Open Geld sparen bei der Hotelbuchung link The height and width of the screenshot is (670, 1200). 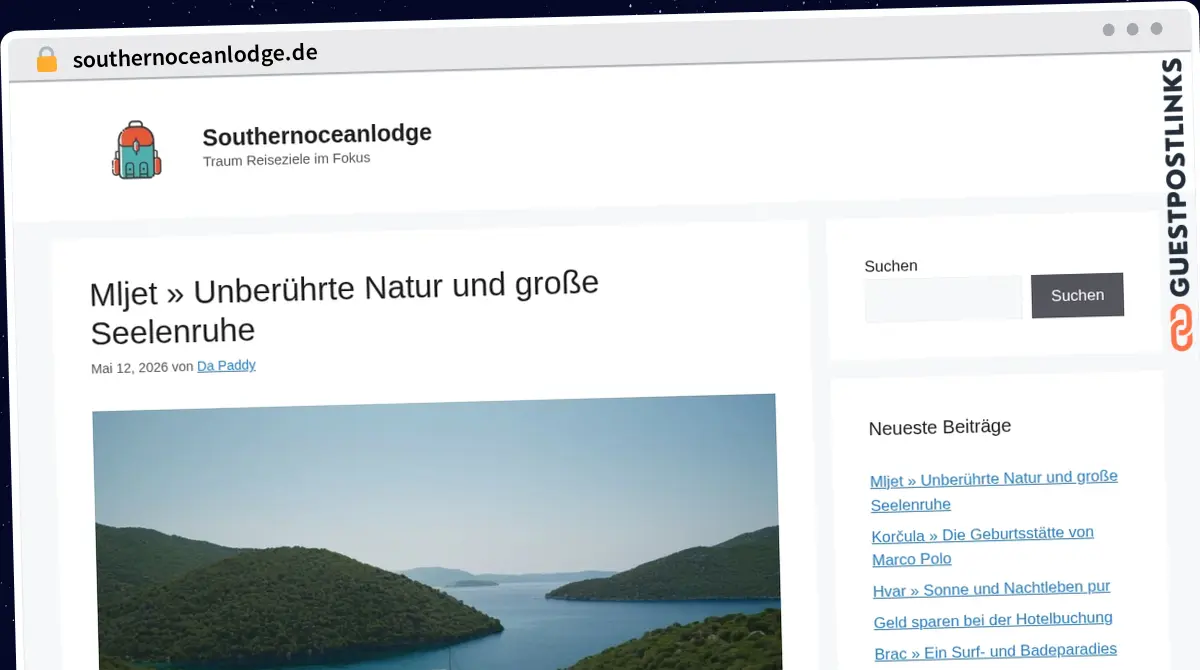click(x=993, y=620)
